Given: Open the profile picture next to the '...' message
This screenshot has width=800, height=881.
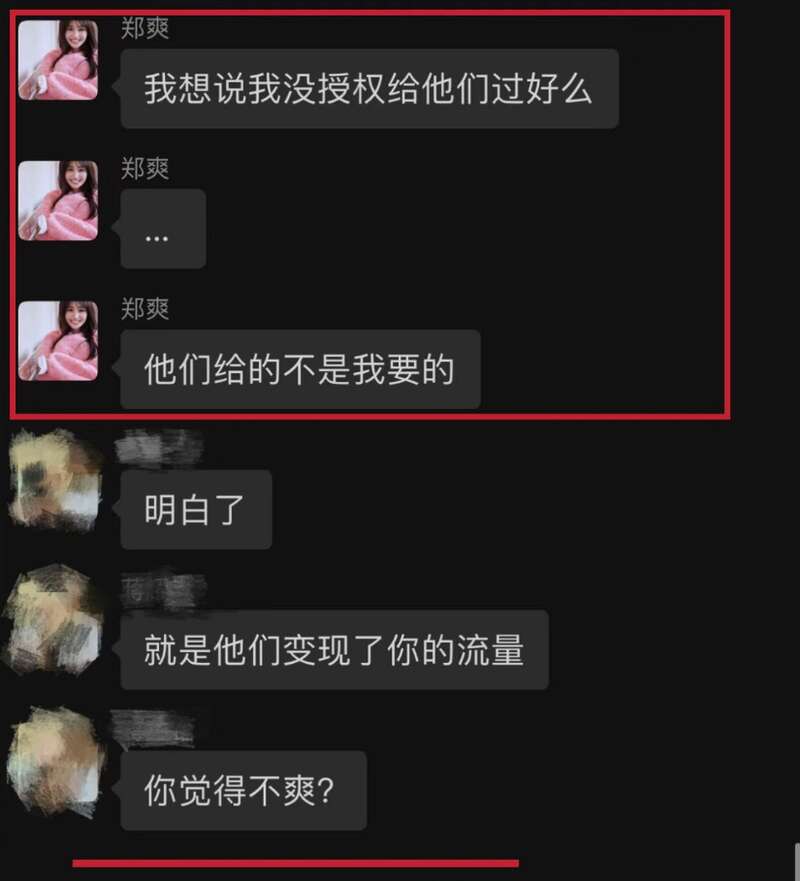Looking at the screenshot, I should pyautogui.click(x=58, y=201).
